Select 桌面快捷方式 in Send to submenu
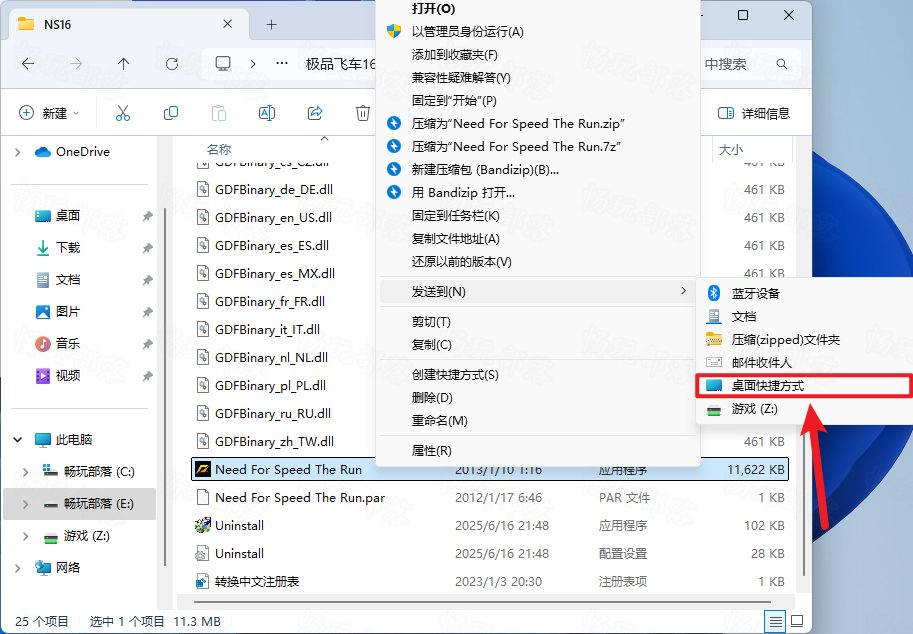 [x=804, y=386]
